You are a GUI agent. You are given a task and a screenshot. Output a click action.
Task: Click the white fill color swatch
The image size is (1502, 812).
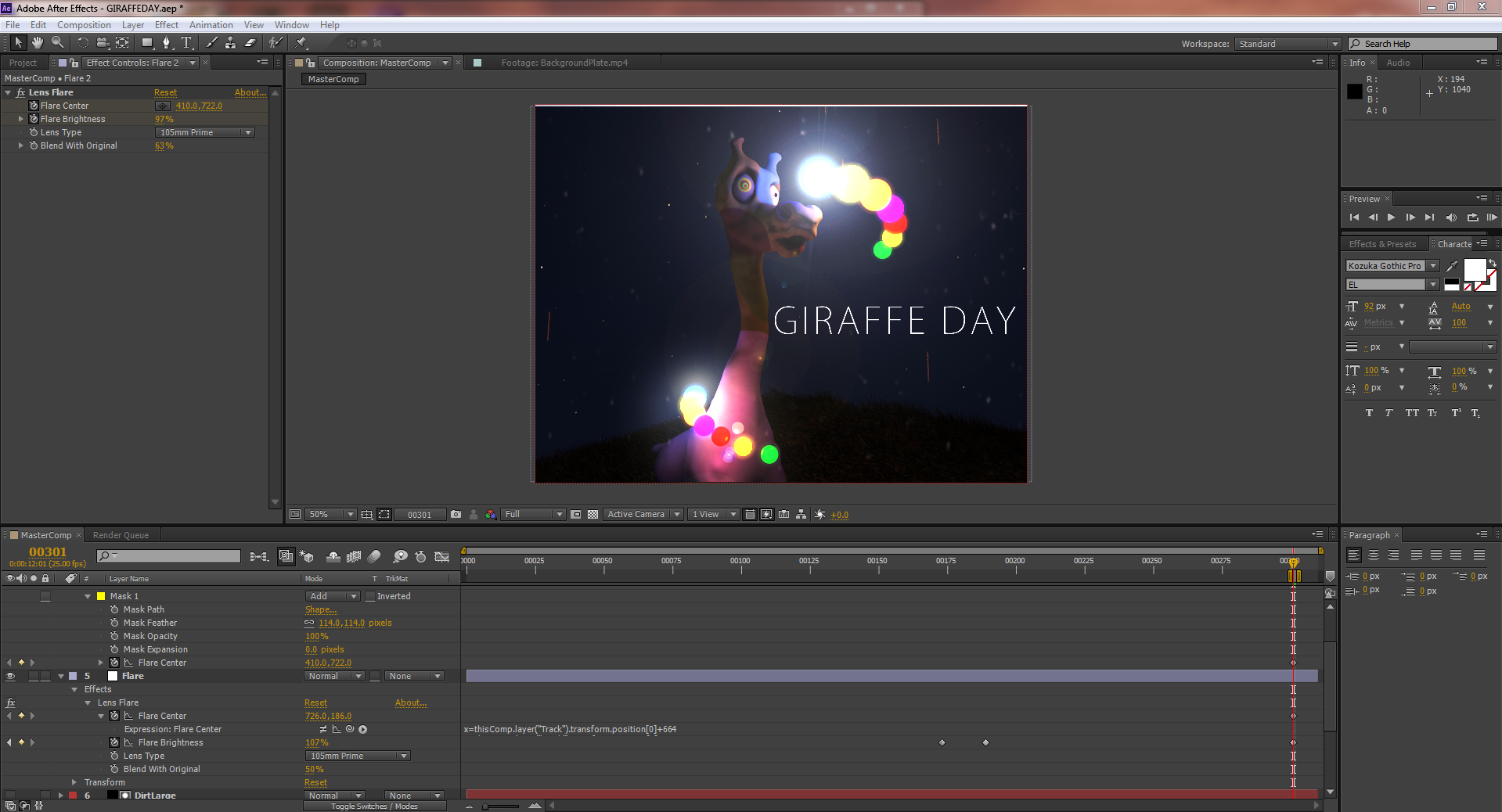pyautogui.click(x=1474, y=269)
